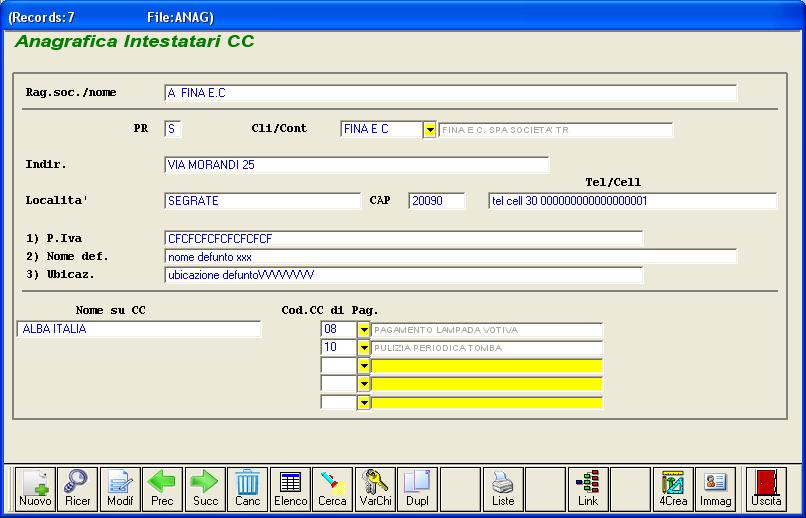The image size is (806, 518).
Task: Click the Nome su CC field ALBA ITALIA
Action: [x=139, y=329]
